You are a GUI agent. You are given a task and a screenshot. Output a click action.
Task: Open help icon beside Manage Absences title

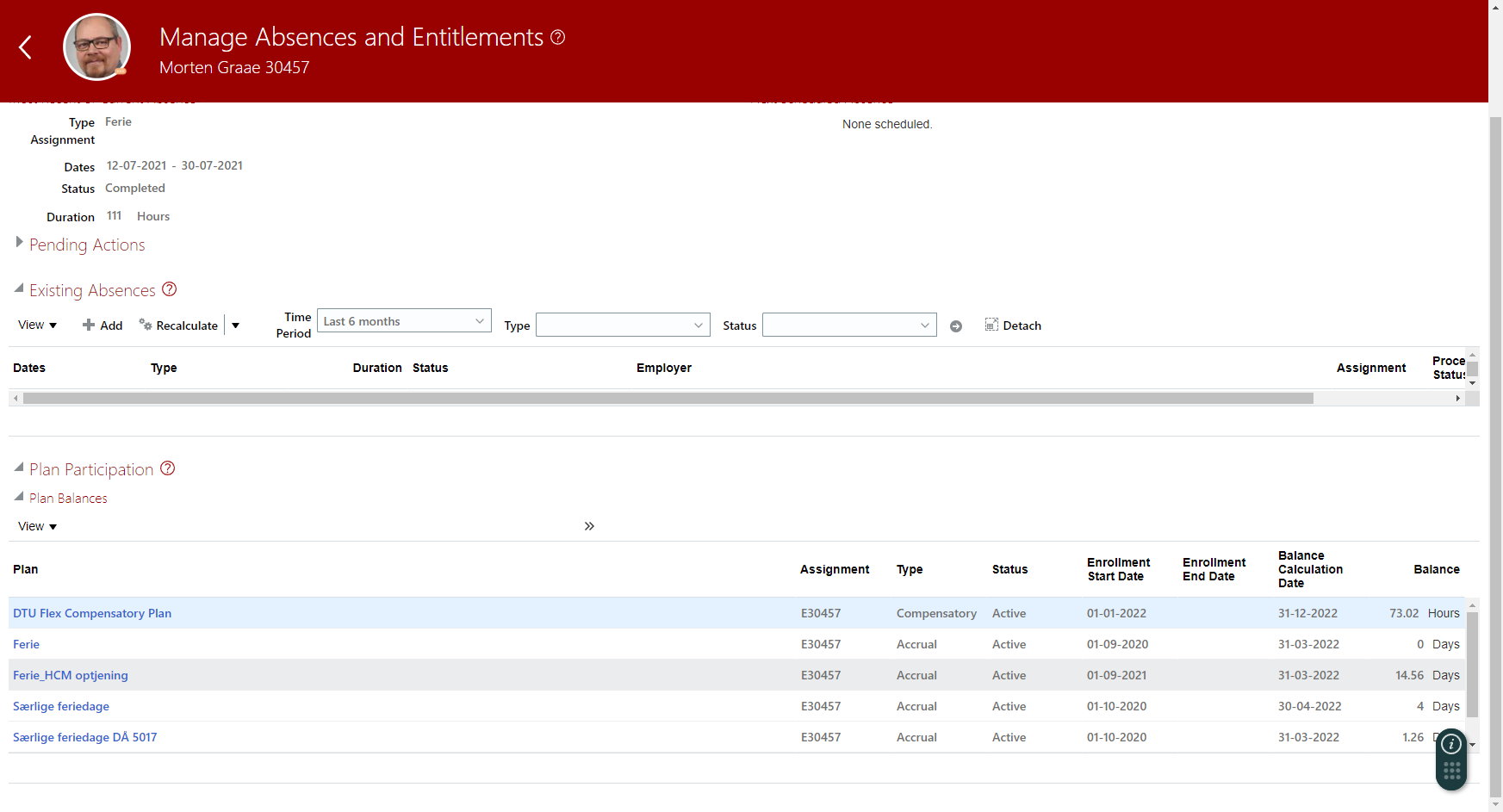coord(558,37)
